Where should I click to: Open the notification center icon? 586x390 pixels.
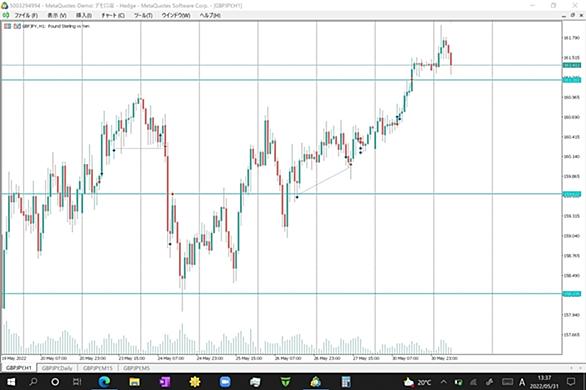pyautogui.click(x=571, y=382)
